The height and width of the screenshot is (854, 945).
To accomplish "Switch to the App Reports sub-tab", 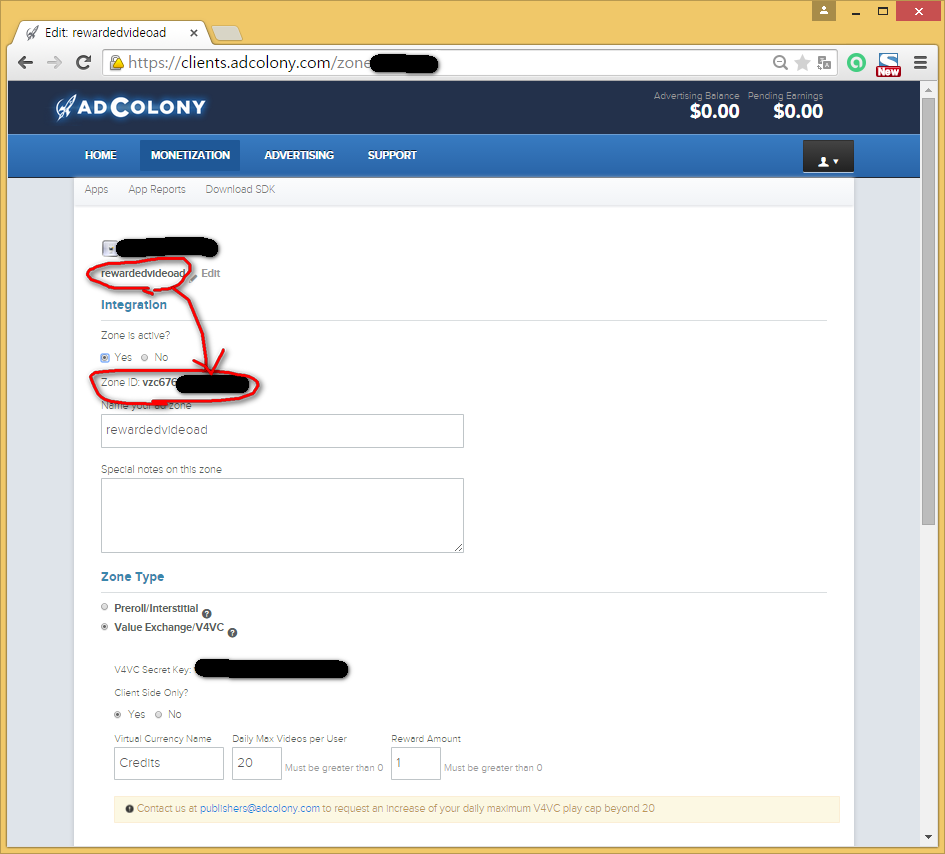I will (157, 189).
